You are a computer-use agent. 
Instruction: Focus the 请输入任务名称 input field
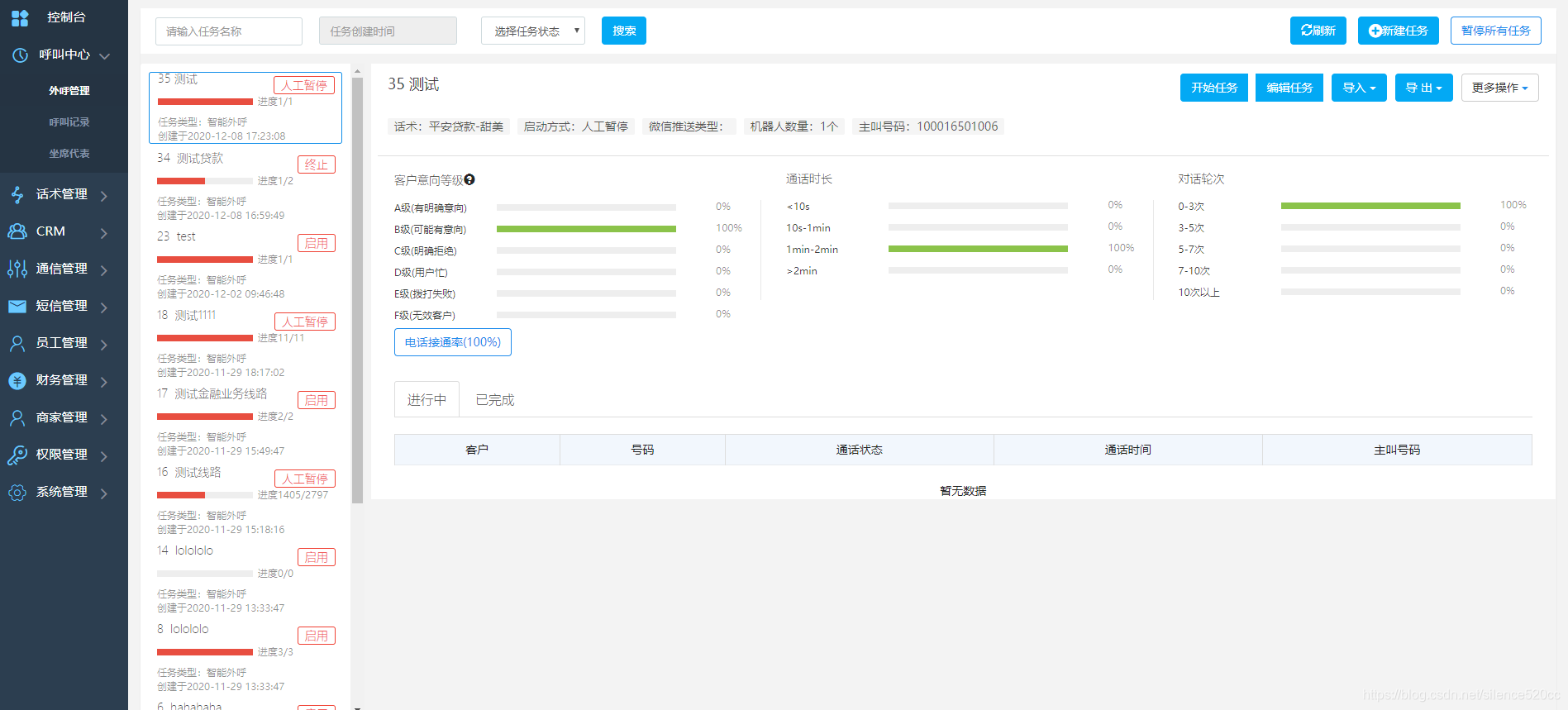[x=229, y=31]
